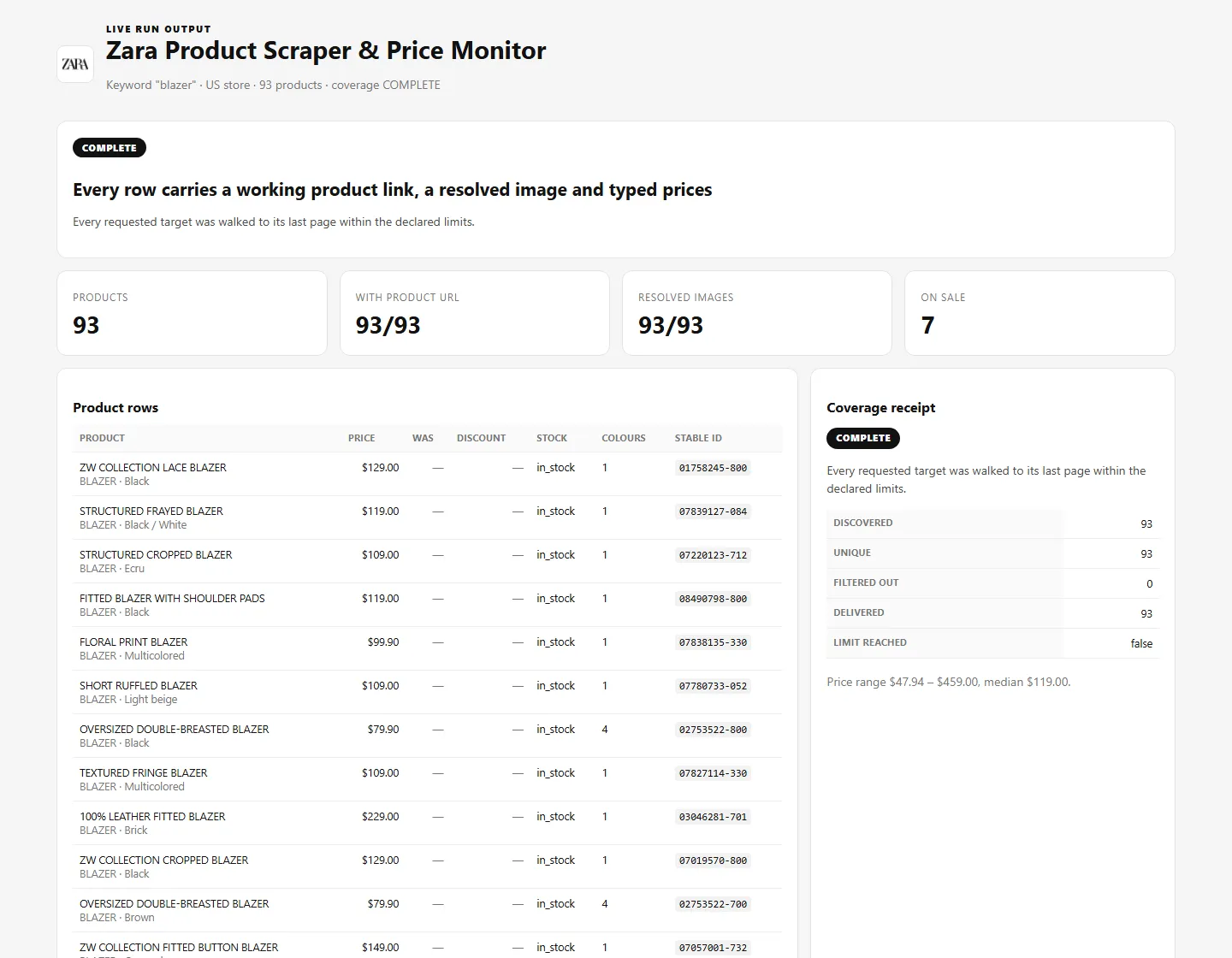Select STRUCTURED FRAYED BLAZER product name

[x=151, y=512]
